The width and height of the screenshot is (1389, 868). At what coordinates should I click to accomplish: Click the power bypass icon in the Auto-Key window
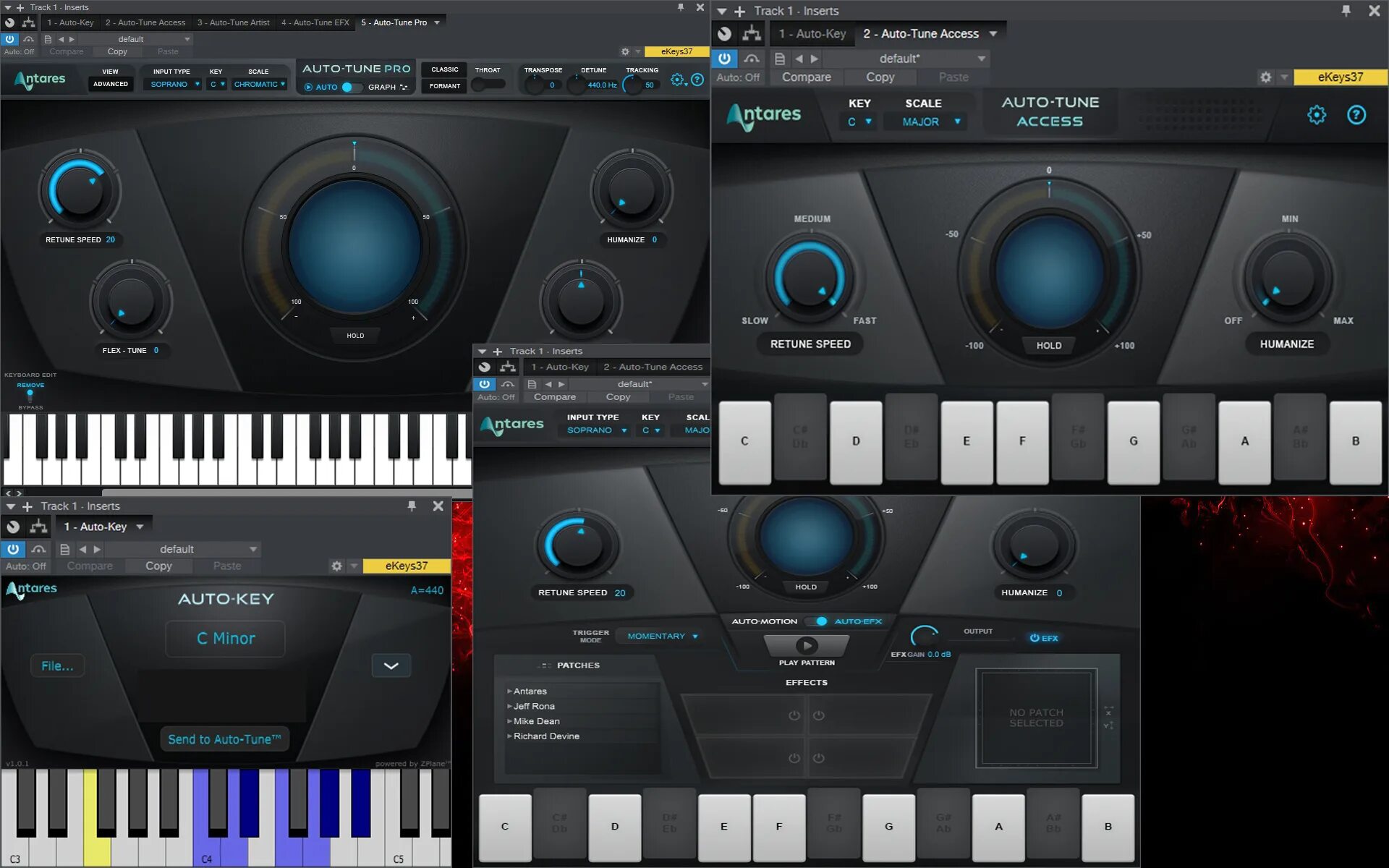click(13, 549)
